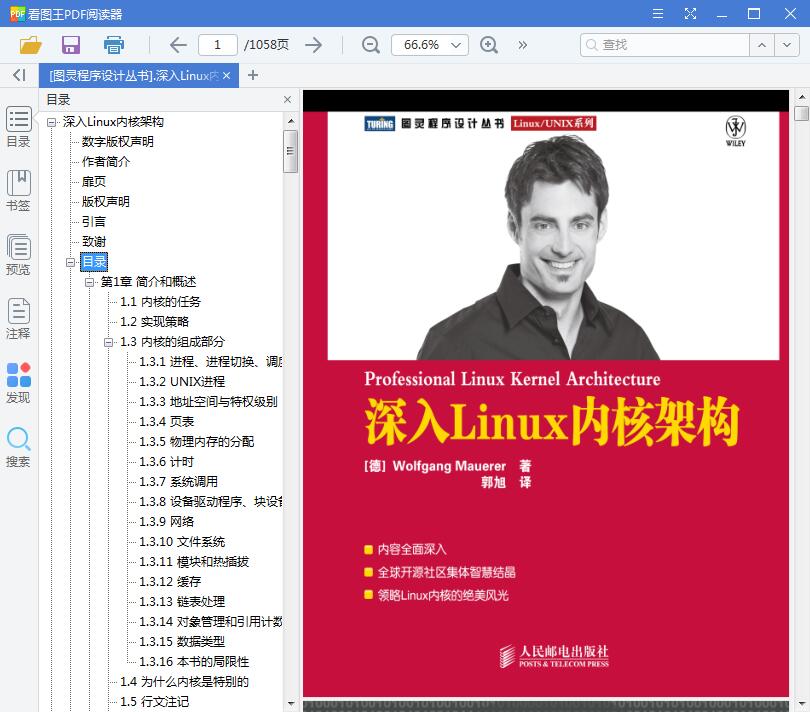Screen dimensions: 810x712
Task: Save the document with the floppy icon
Action: pyautogui.click(x=71, y=45)
